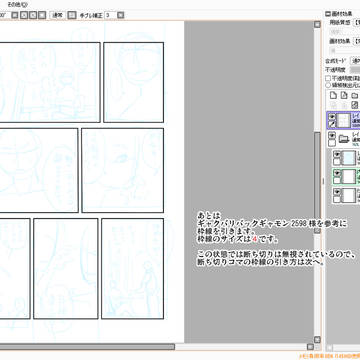Tick the light-blue sketch layer's checkbox
360x360 pixels.
tap(337, 162)
